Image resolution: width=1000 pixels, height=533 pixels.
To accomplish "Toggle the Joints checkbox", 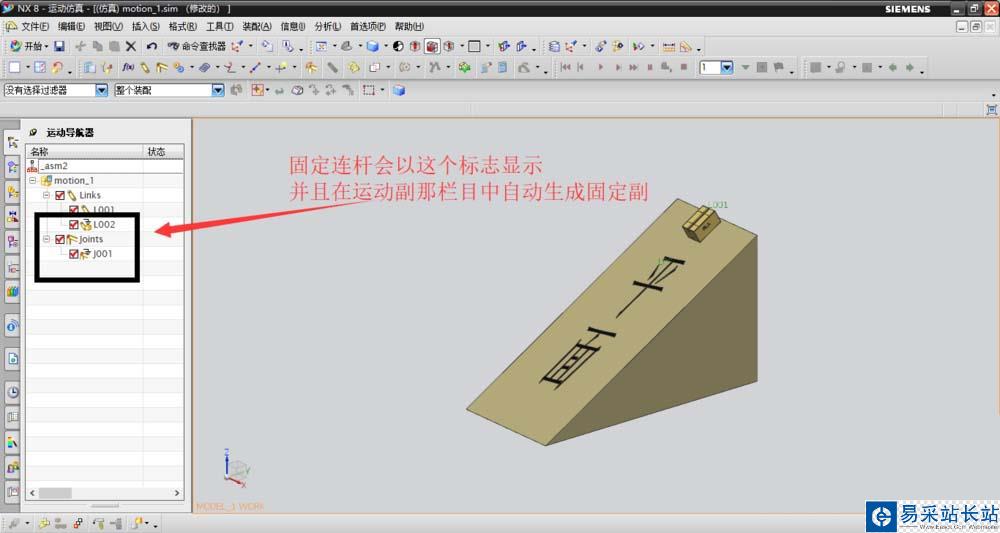I will coord(60,239).
